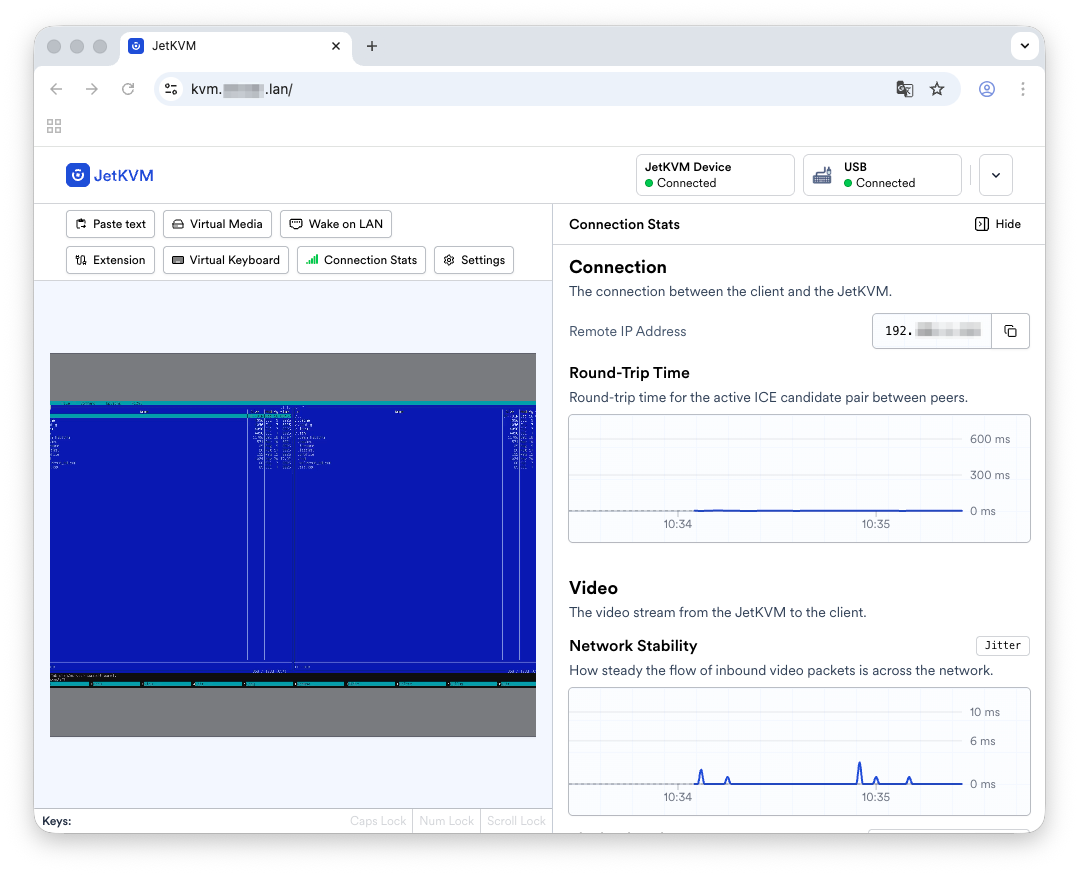This screenshot has height=875, width=1079.
Task: Open Paste text tool
Action: coord(110,224)
